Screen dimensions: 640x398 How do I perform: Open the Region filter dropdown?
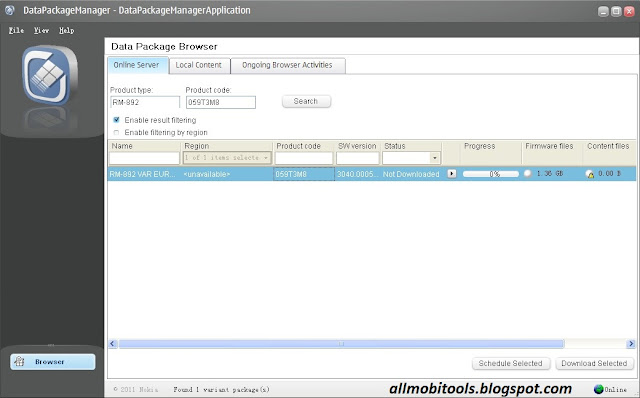tap(227, 158)
